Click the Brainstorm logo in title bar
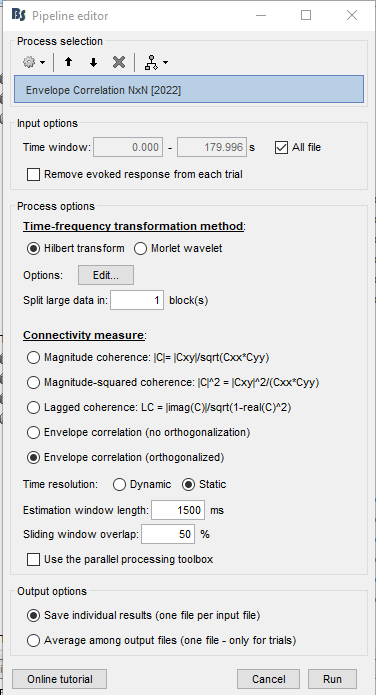 point(19,15)
